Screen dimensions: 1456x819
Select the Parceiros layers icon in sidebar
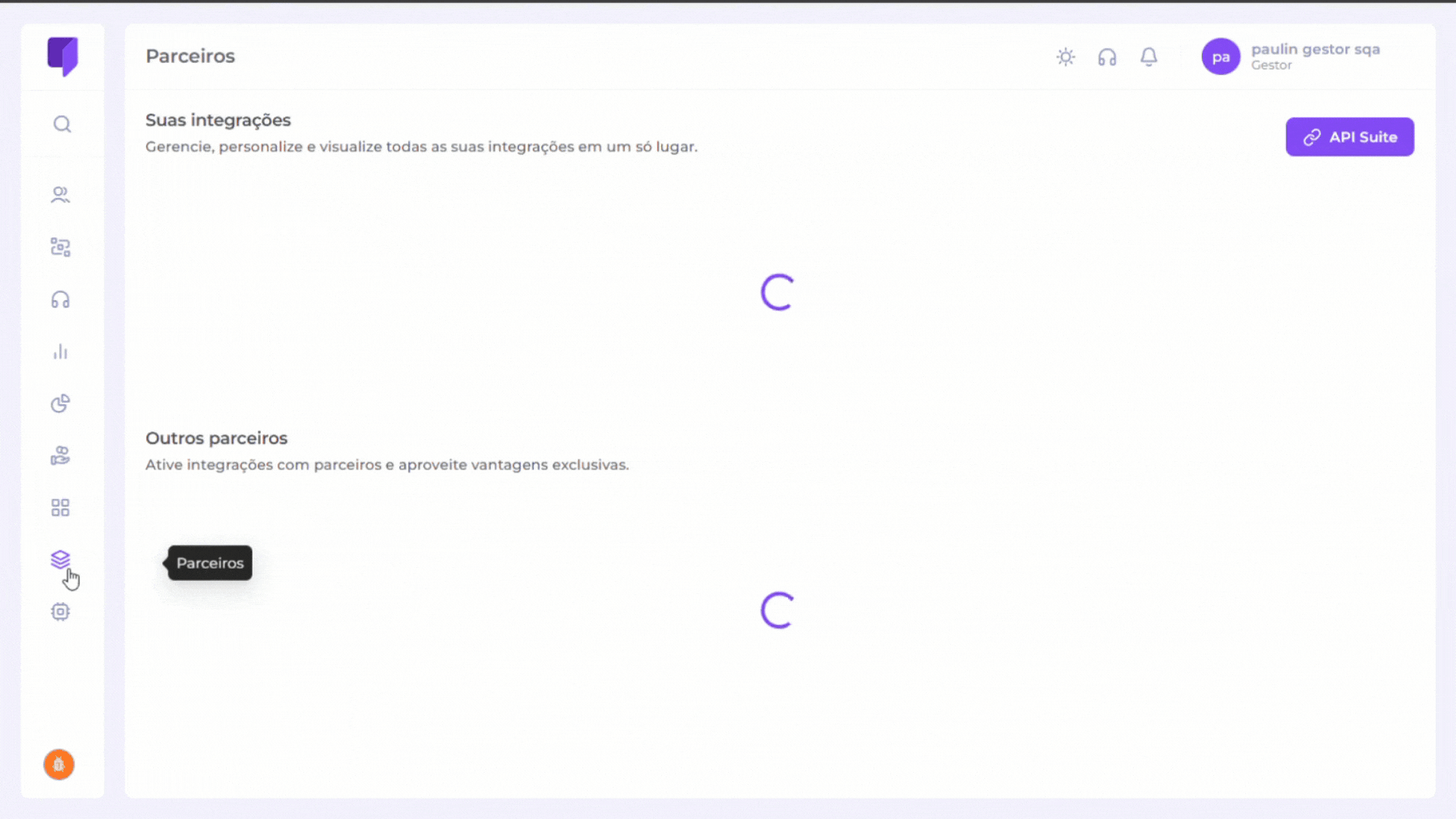point(61,560)
